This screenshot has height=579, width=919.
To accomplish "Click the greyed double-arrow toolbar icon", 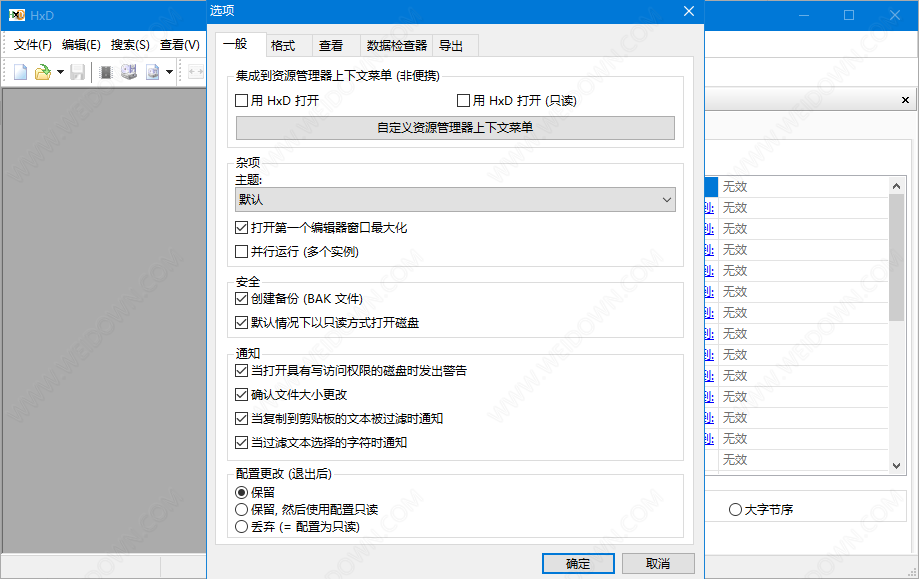I will [x=196, y=72].
